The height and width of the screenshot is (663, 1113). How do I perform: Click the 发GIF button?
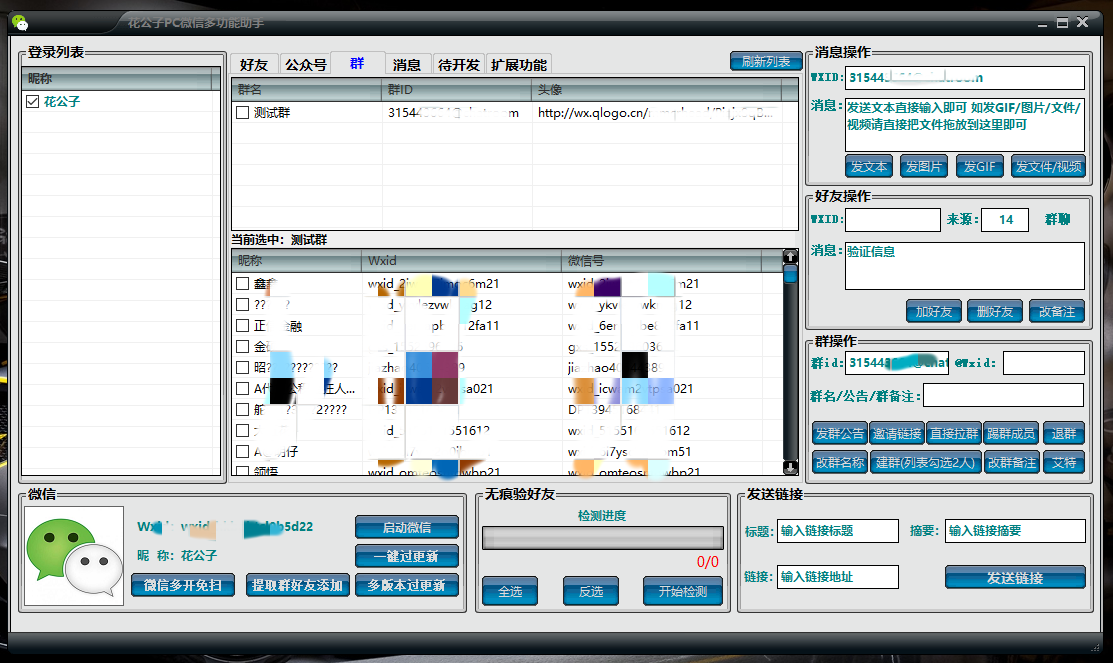coord(980,167)
